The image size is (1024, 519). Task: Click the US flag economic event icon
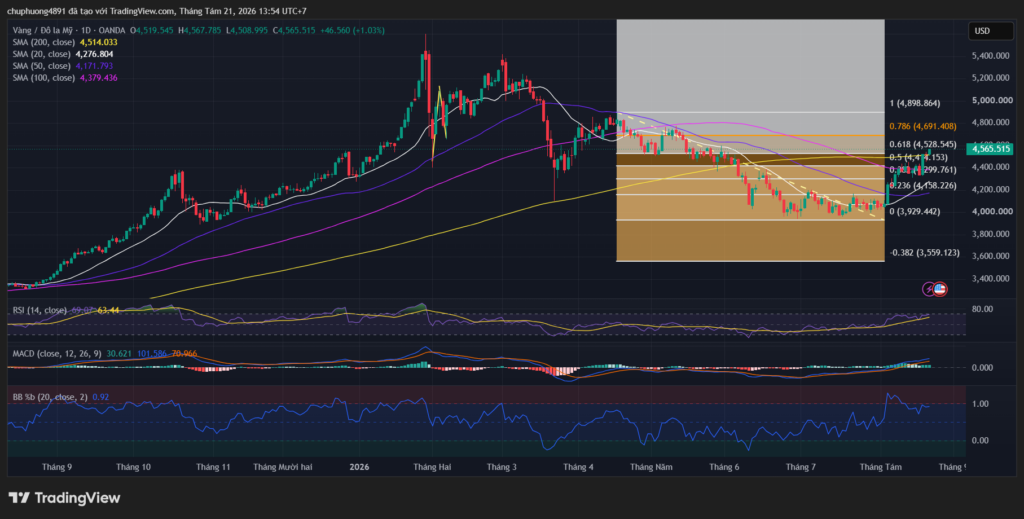tap(940, 289)
